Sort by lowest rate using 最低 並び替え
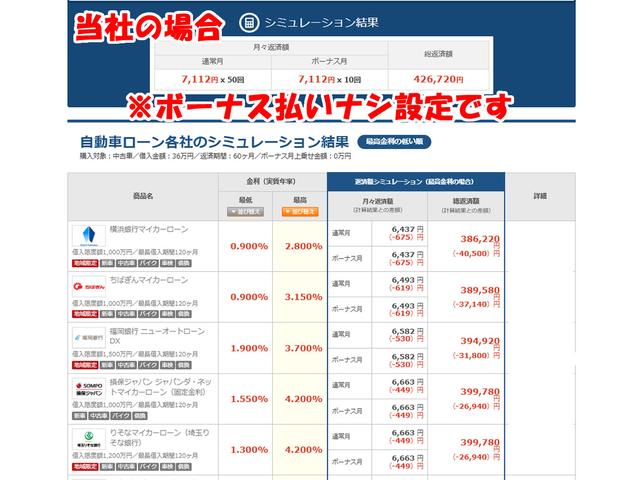 coord(248,211)
